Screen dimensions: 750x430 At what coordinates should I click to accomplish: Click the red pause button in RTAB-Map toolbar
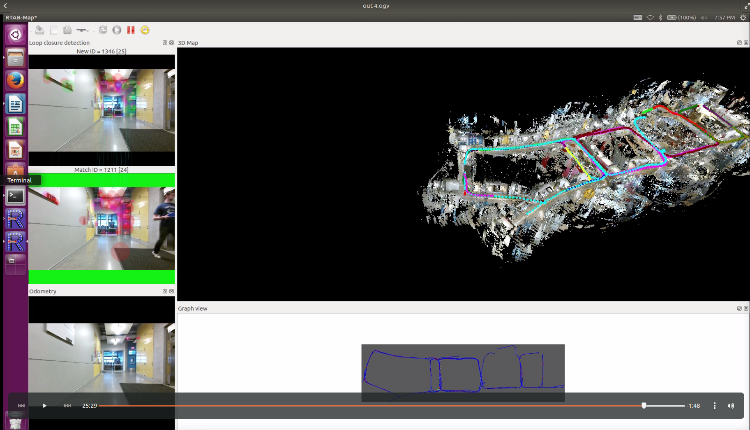(x=131, y=30)
